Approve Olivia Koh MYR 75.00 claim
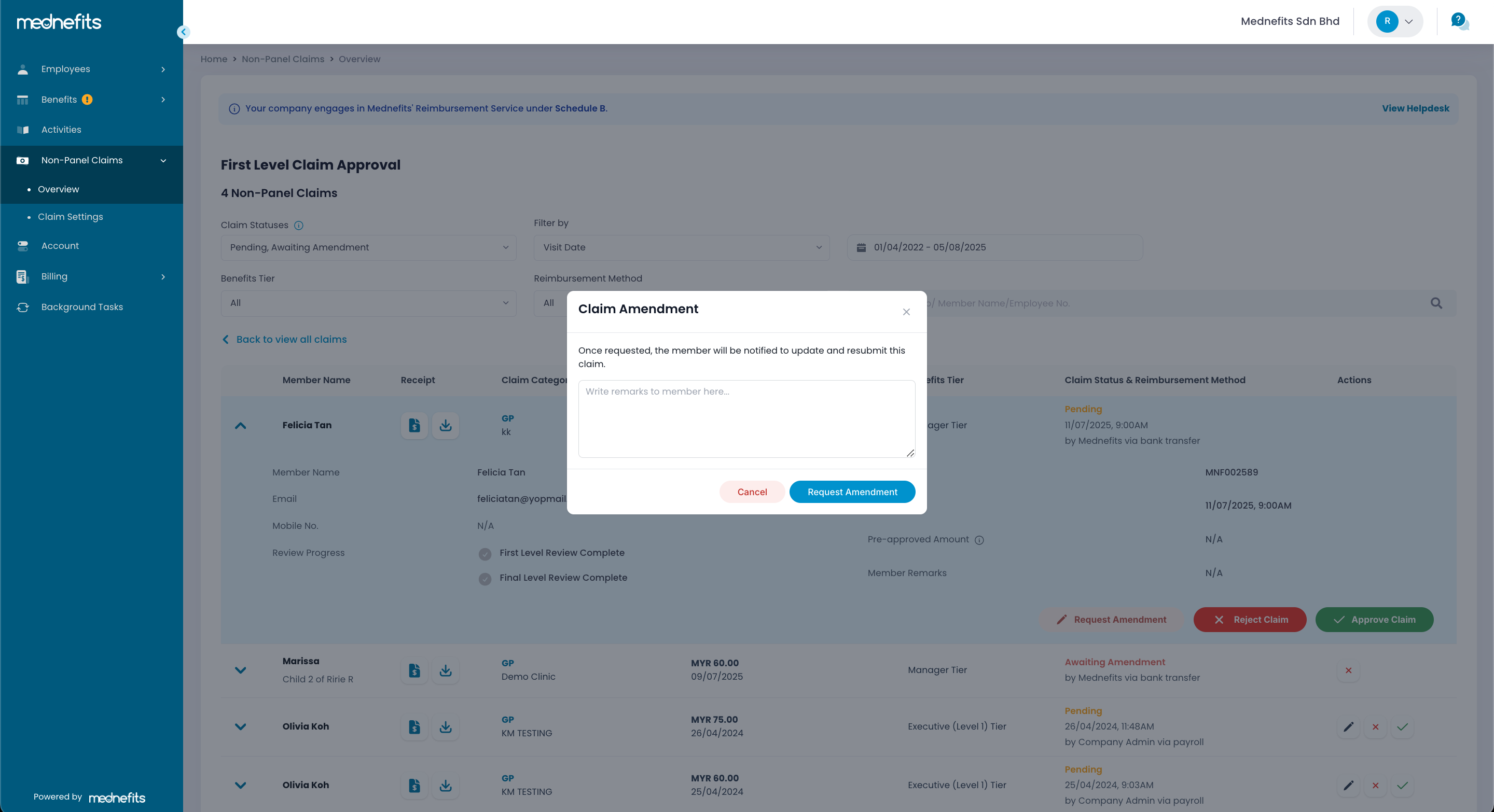 click(1402, 727)
